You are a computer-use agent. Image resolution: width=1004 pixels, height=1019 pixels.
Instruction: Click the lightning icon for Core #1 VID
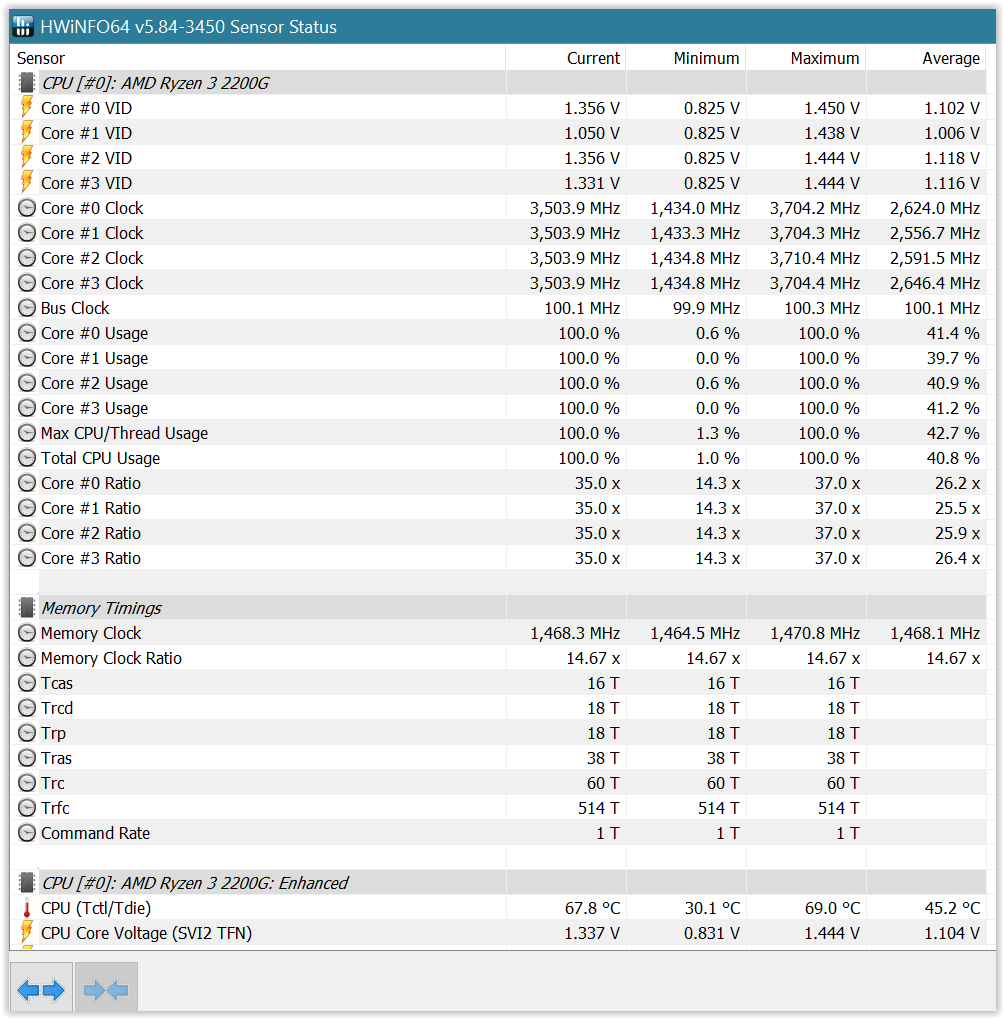27,133
